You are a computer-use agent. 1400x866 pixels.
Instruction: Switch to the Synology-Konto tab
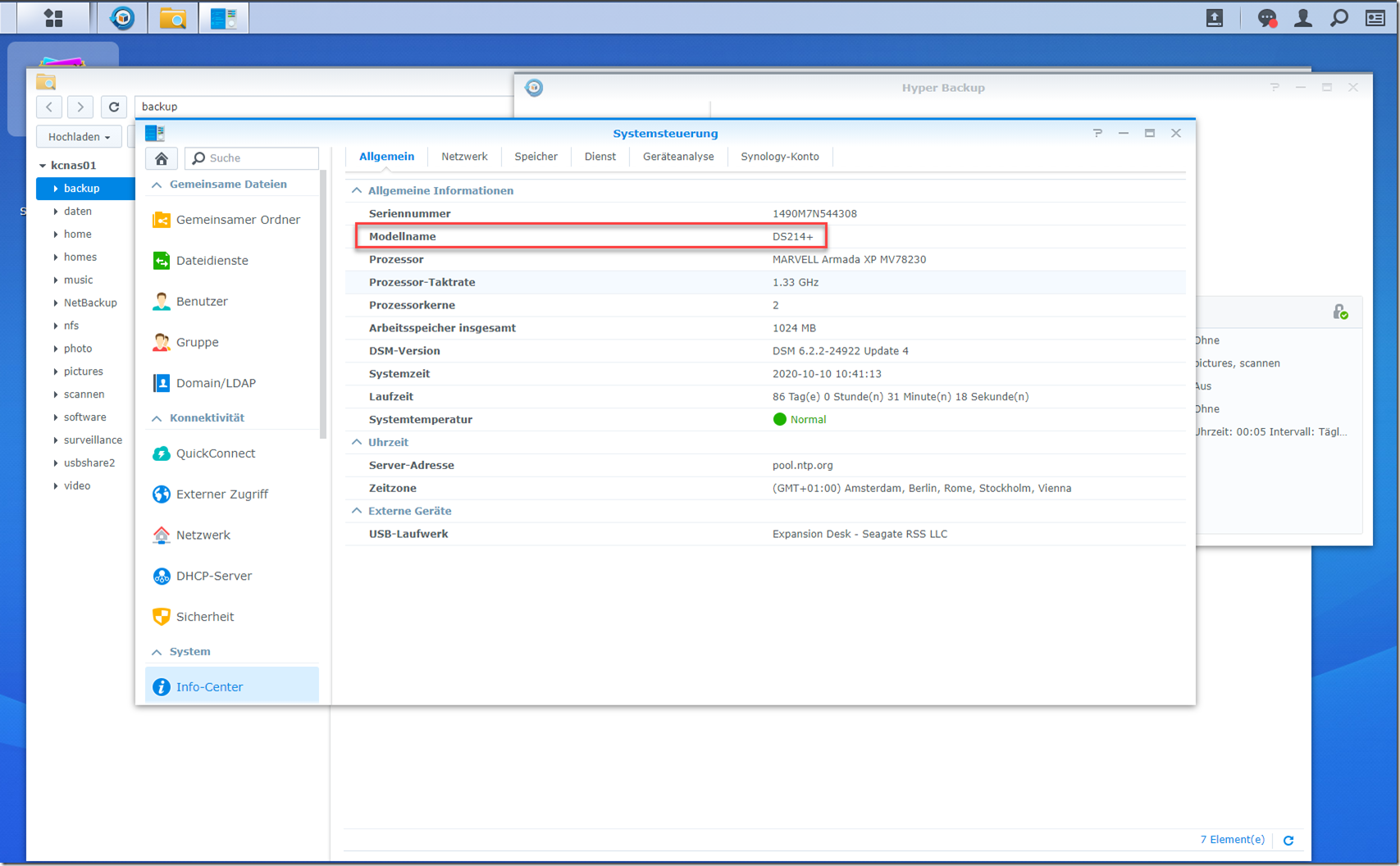[x=779, y=157]
